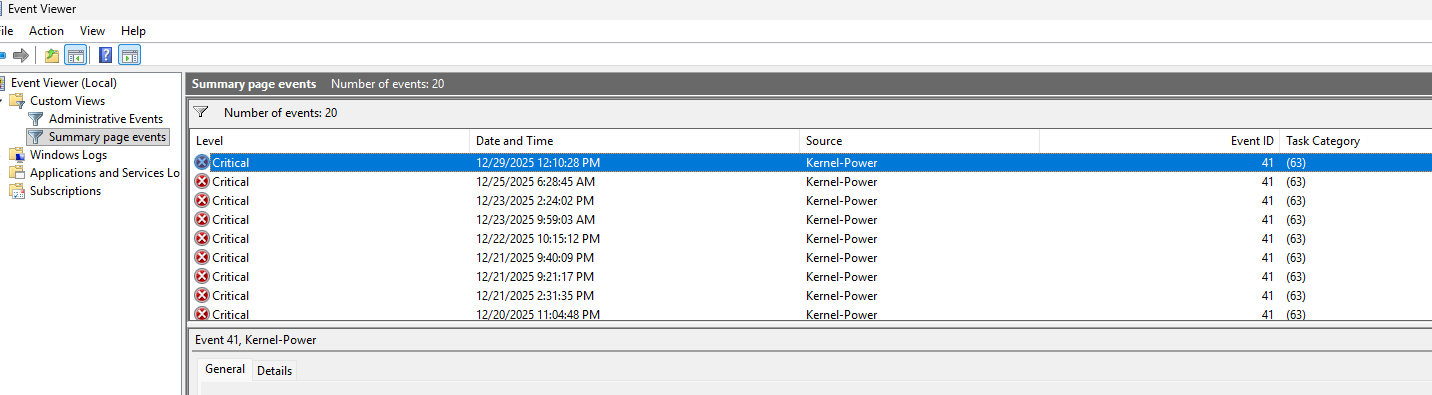Screen dimensions: 1432x395
Task: Click Kernel-Power source in the 12/22/2025 row
Action: tap(841, 238)
